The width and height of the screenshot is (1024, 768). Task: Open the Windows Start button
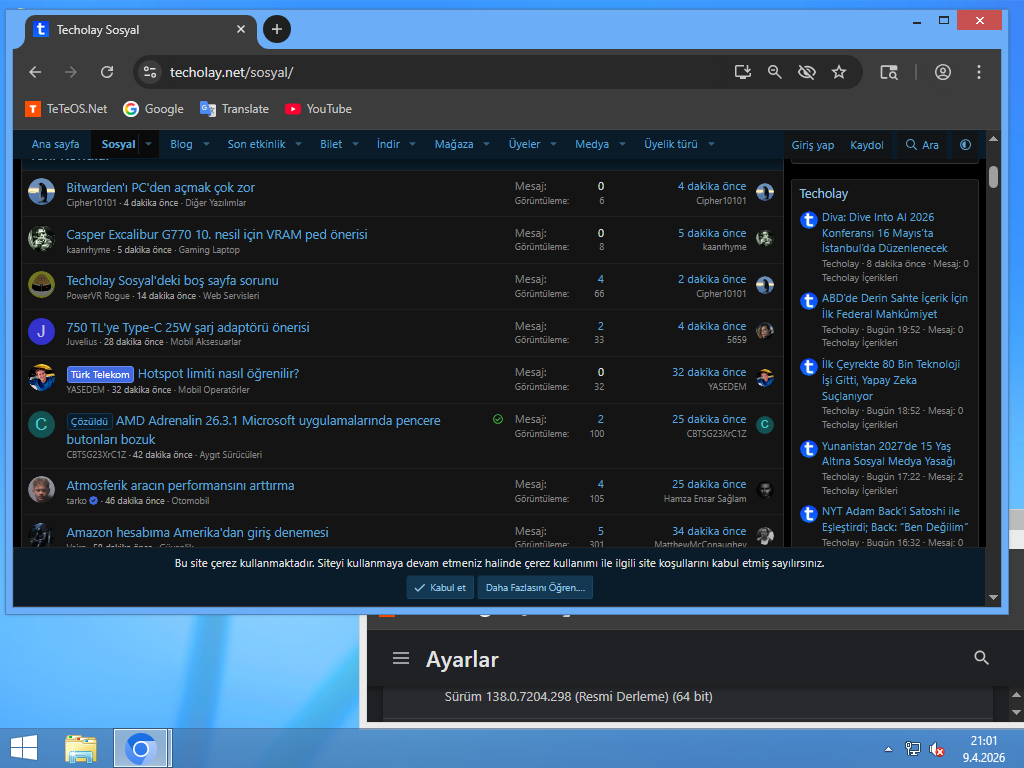click(x=24, y=748)
